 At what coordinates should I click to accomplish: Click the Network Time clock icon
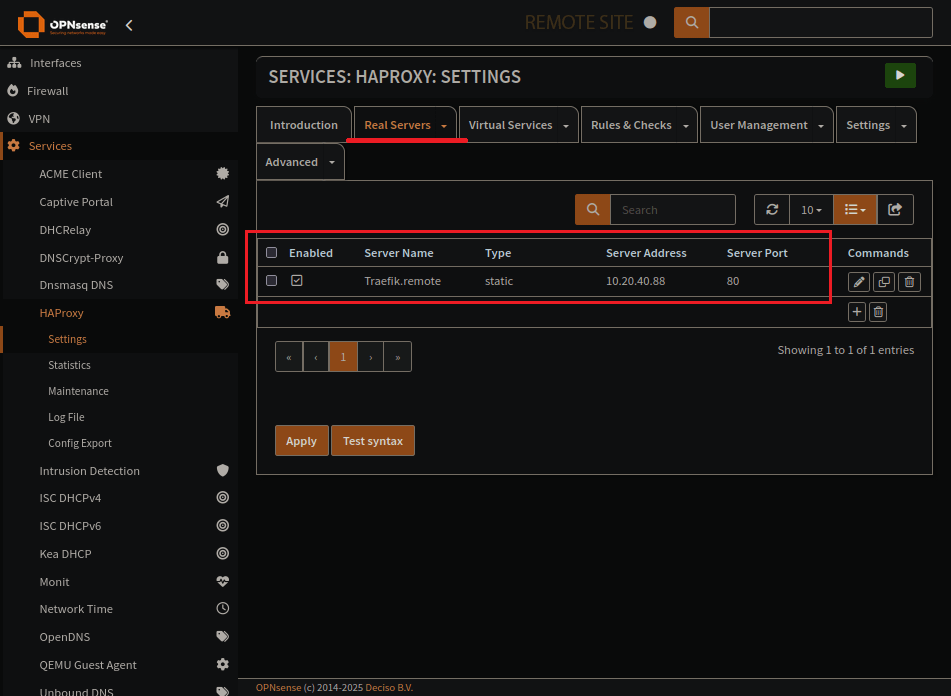pos(223,608)
